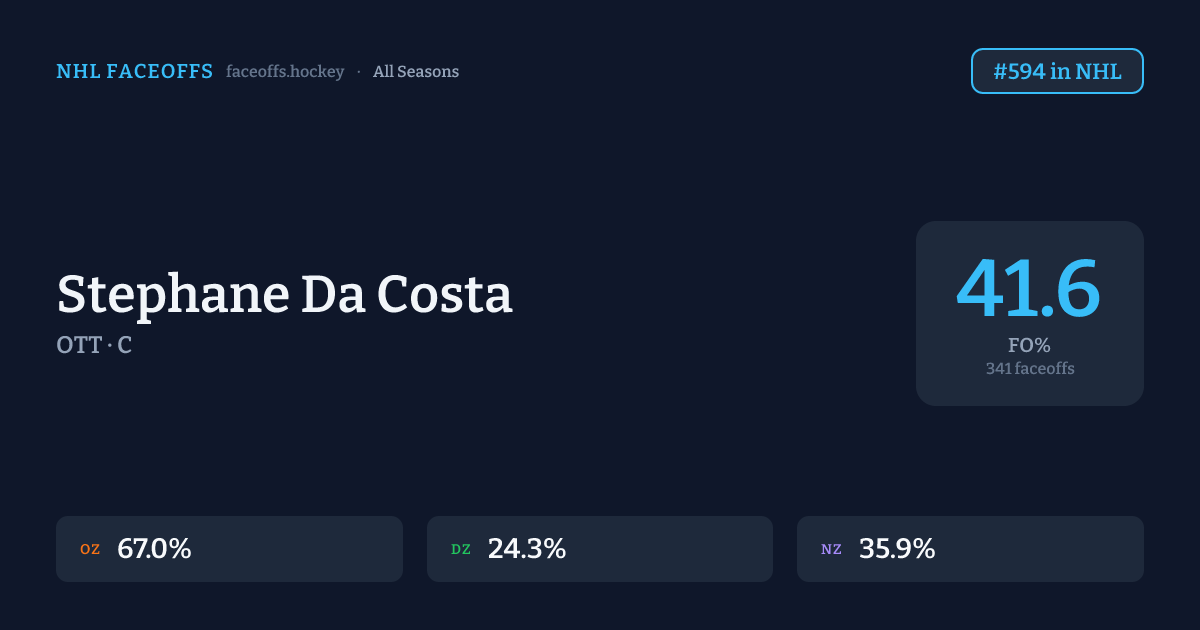Image resolution: width=1200 pixels, height=630 pixels.
Task: Click the Stephane Da Costa player name
Action: (284, 295)
